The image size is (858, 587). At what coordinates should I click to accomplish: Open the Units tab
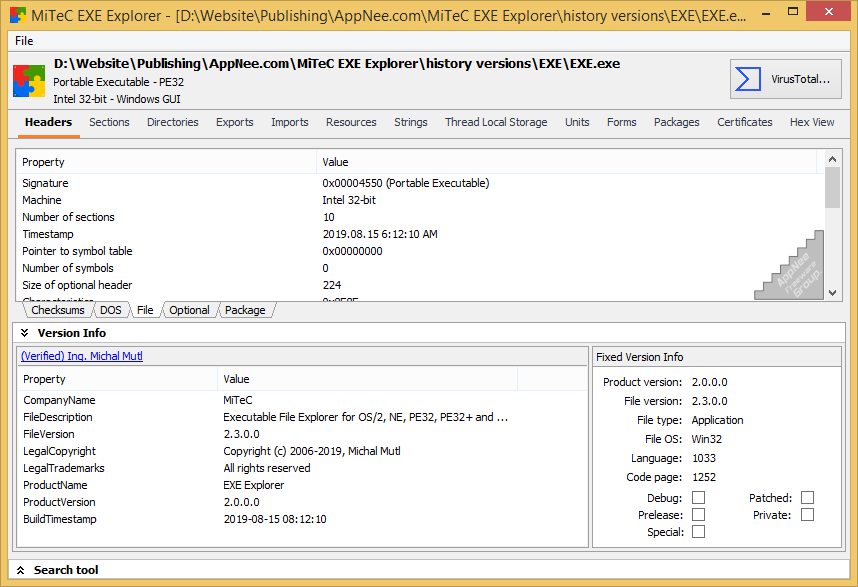tap(577, 122)
